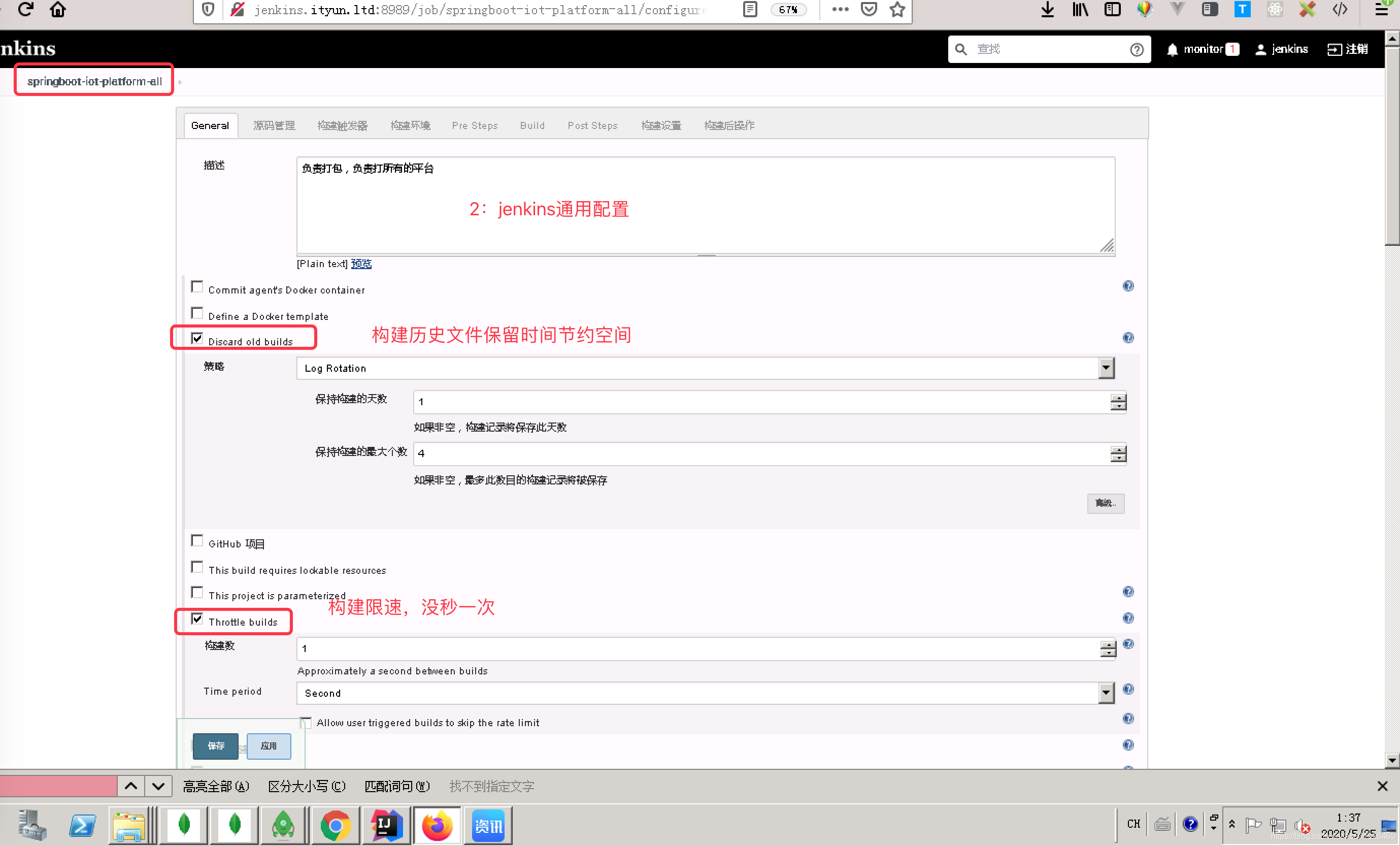
Task: Open help icon beside Time period dropdown
Action: click(1128, 690)
